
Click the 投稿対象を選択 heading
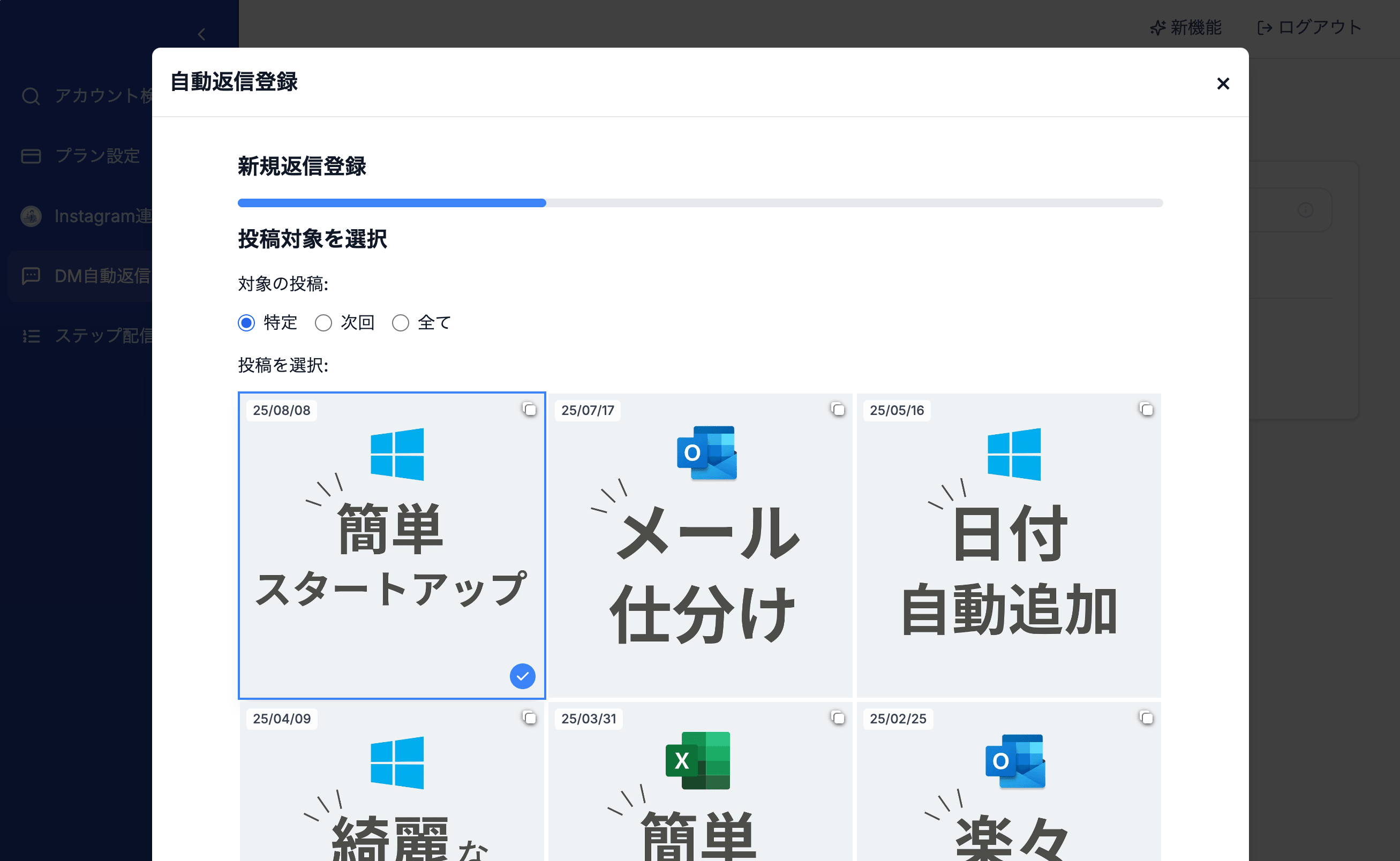point(312,239)
